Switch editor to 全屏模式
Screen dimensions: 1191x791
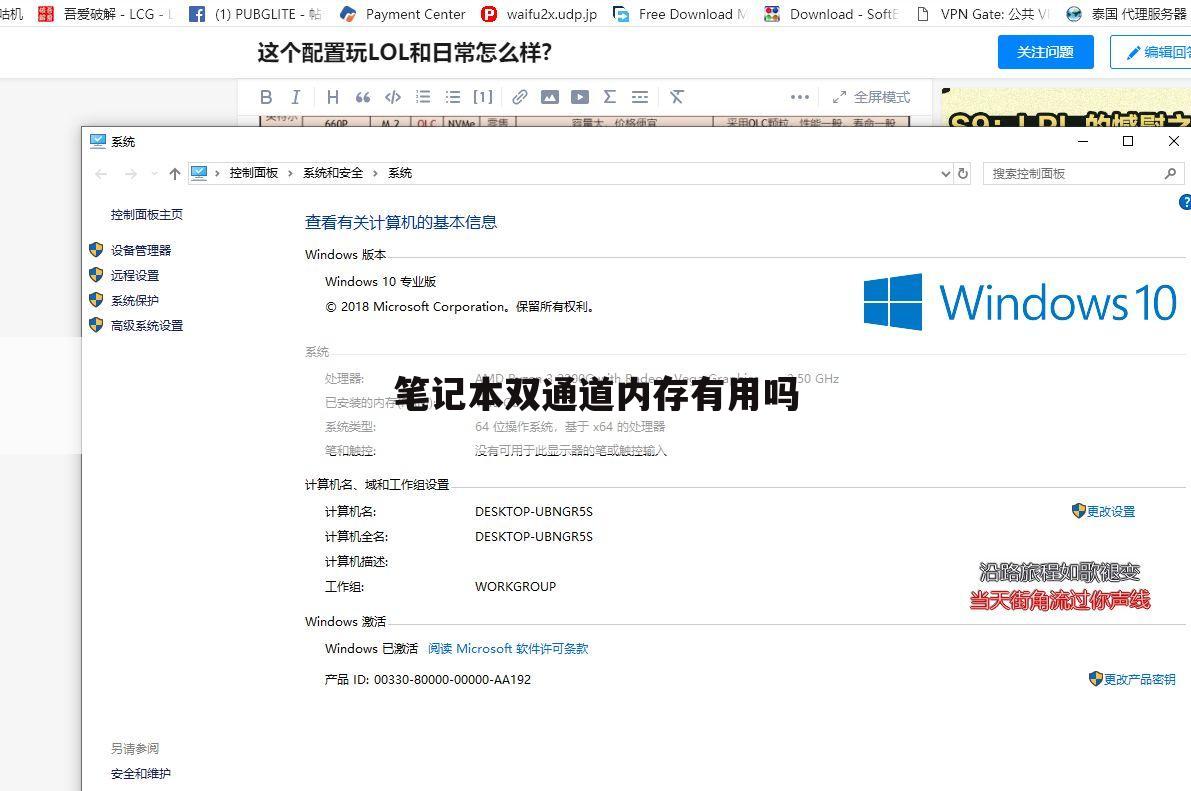[x=871, y=97]
